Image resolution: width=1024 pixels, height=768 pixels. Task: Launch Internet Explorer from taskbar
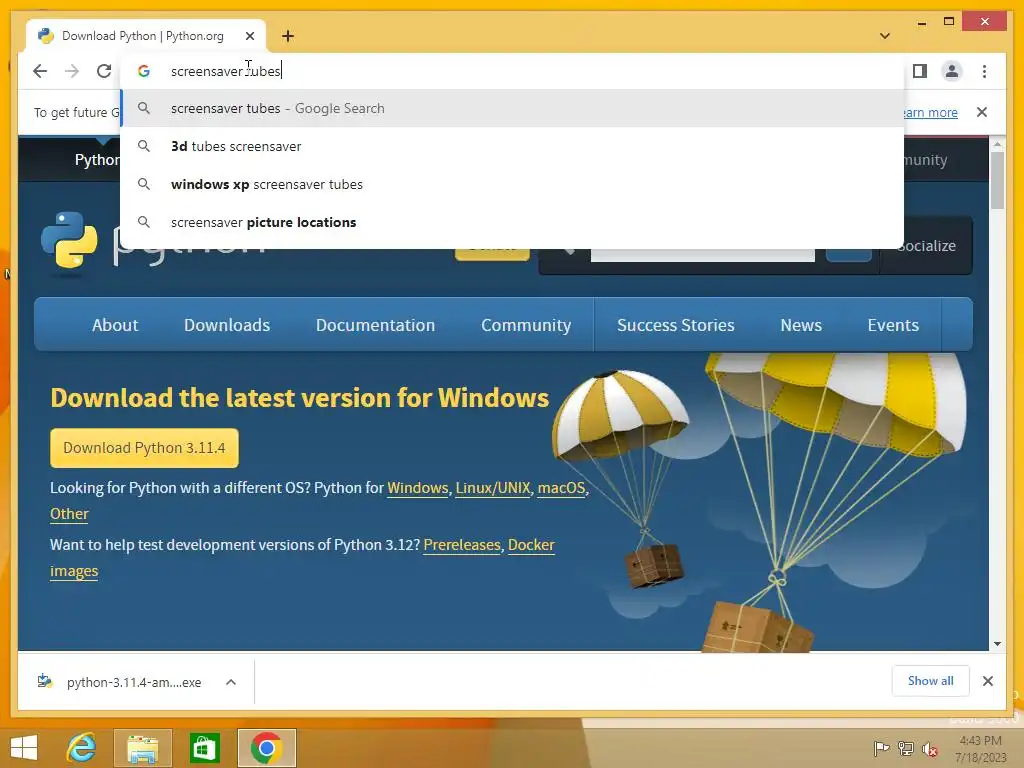(82, 748)
